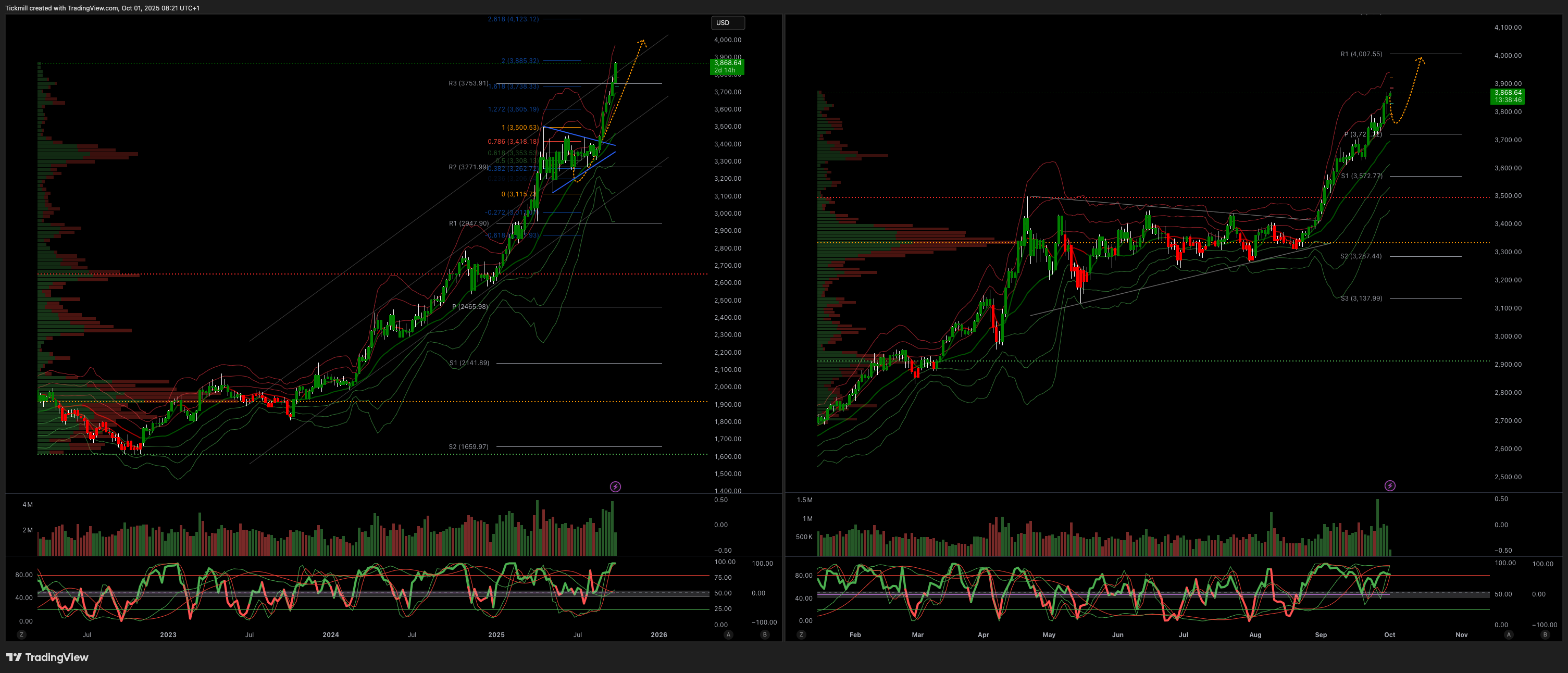Toggle the B scale button on left chart

click(x=765, y=634)
